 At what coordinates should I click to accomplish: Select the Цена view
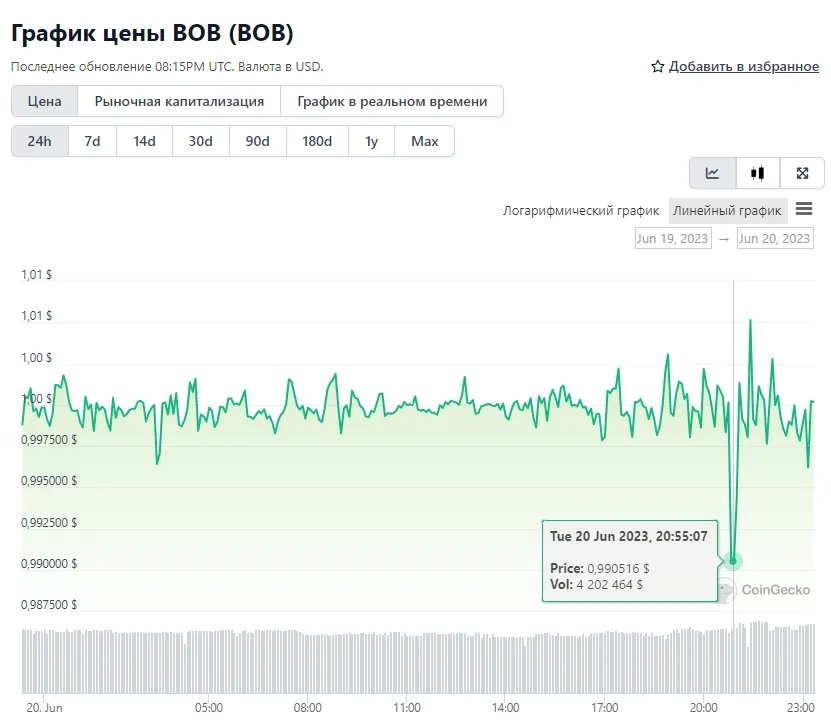point(43,100)
